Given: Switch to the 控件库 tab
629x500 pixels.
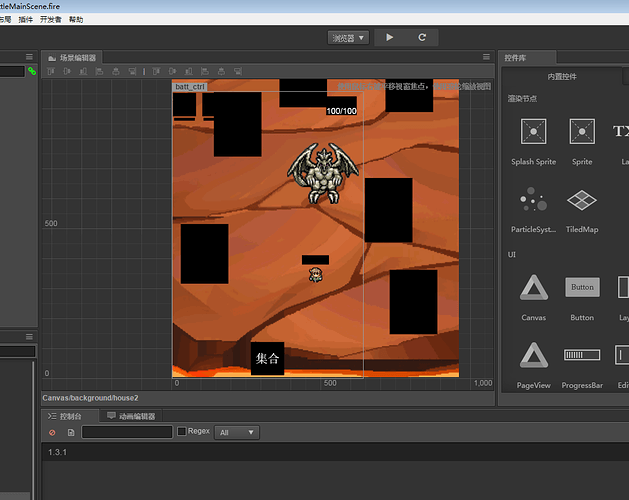Looking at the screenshot, I should [527, 58].
